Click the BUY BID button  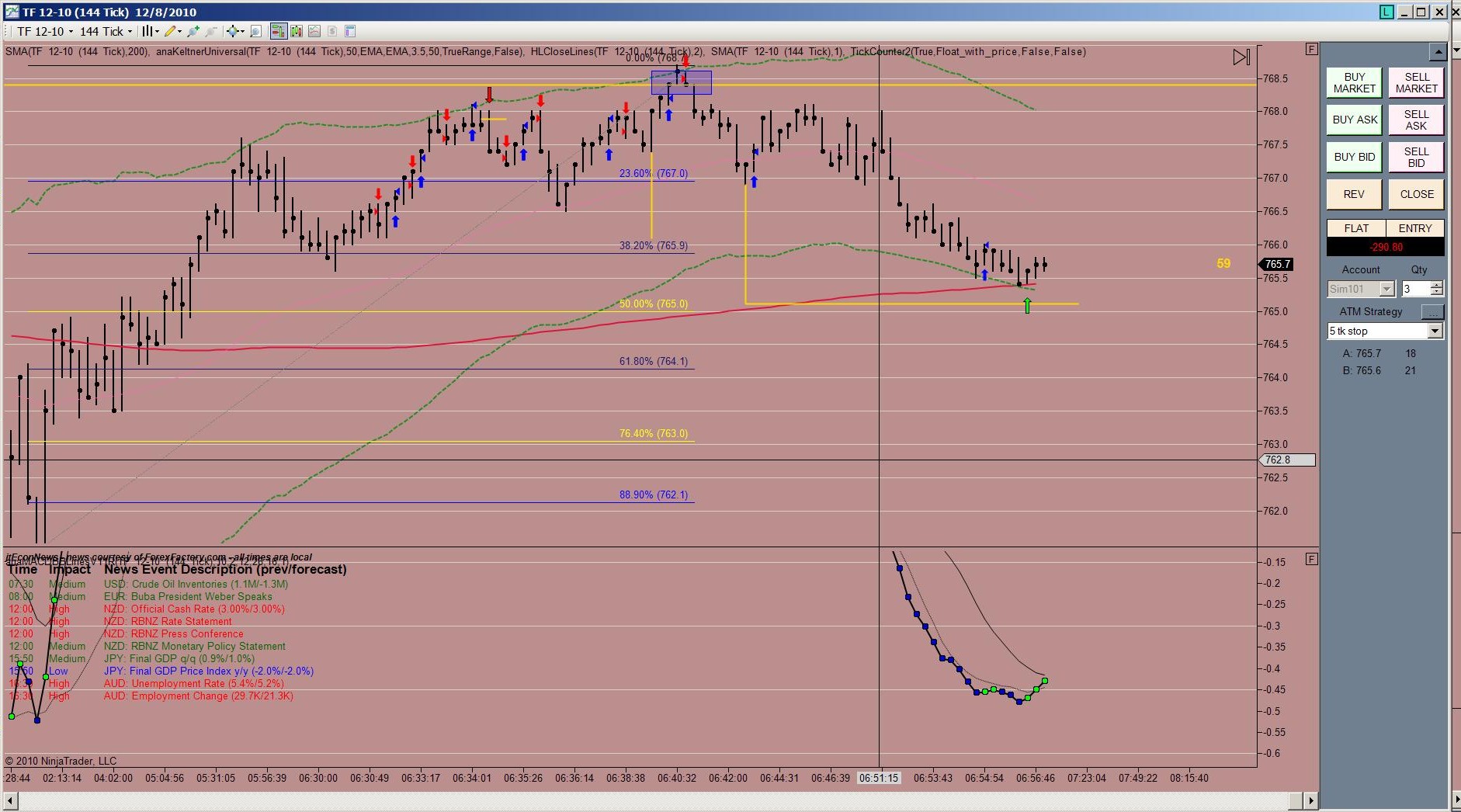pyautogui.click(x=1354, y=157)
